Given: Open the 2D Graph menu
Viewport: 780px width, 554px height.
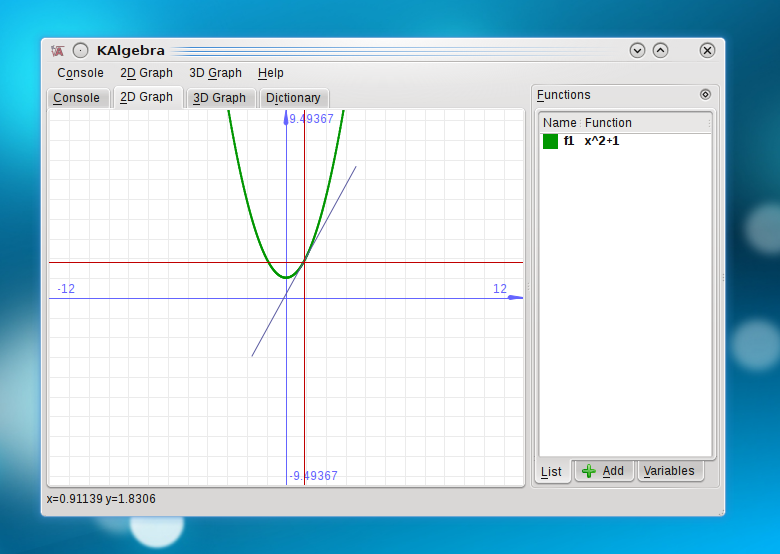Looking at the screenshot, I should point(146,73).
